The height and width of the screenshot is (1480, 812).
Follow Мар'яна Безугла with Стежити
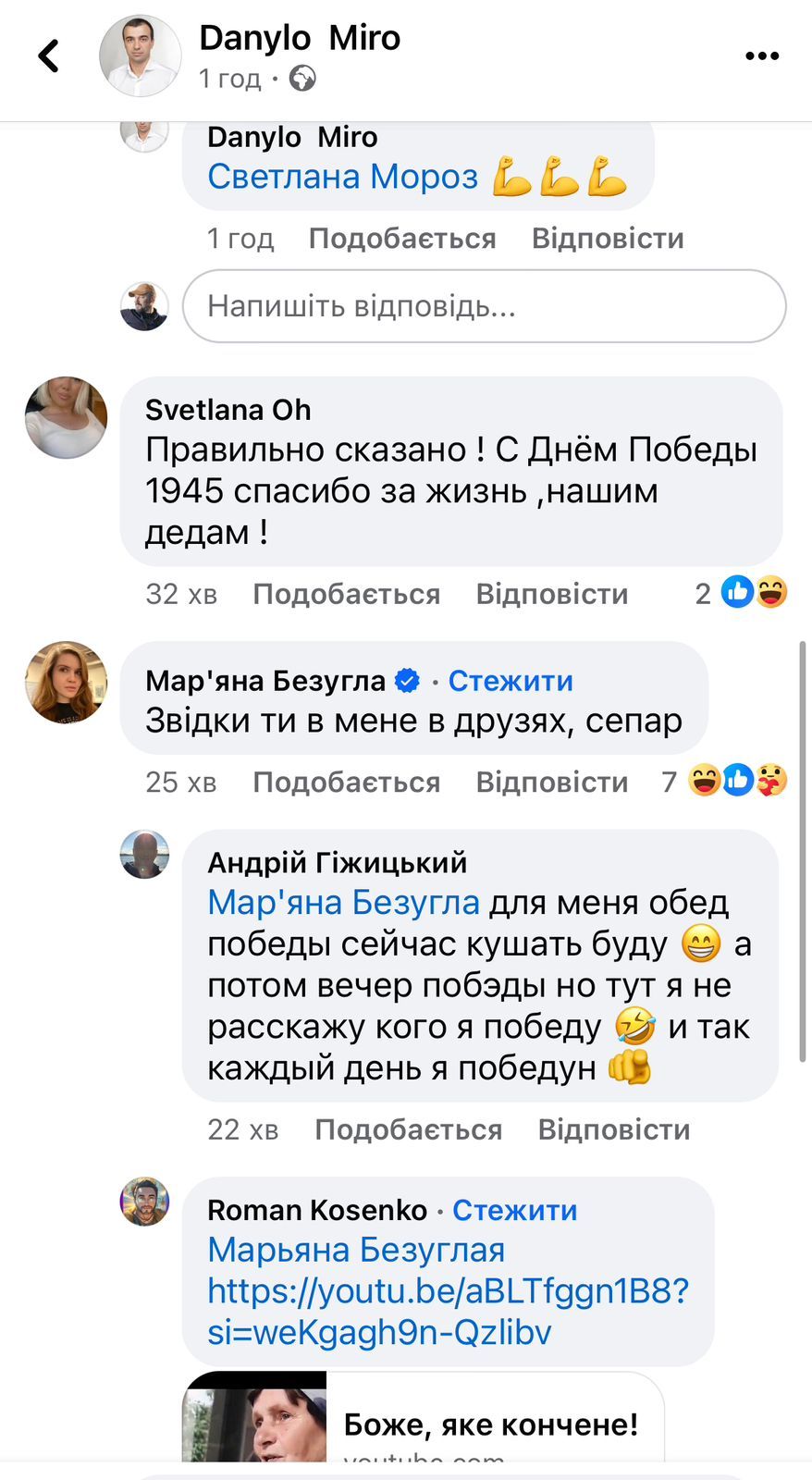tap(511, 681)
